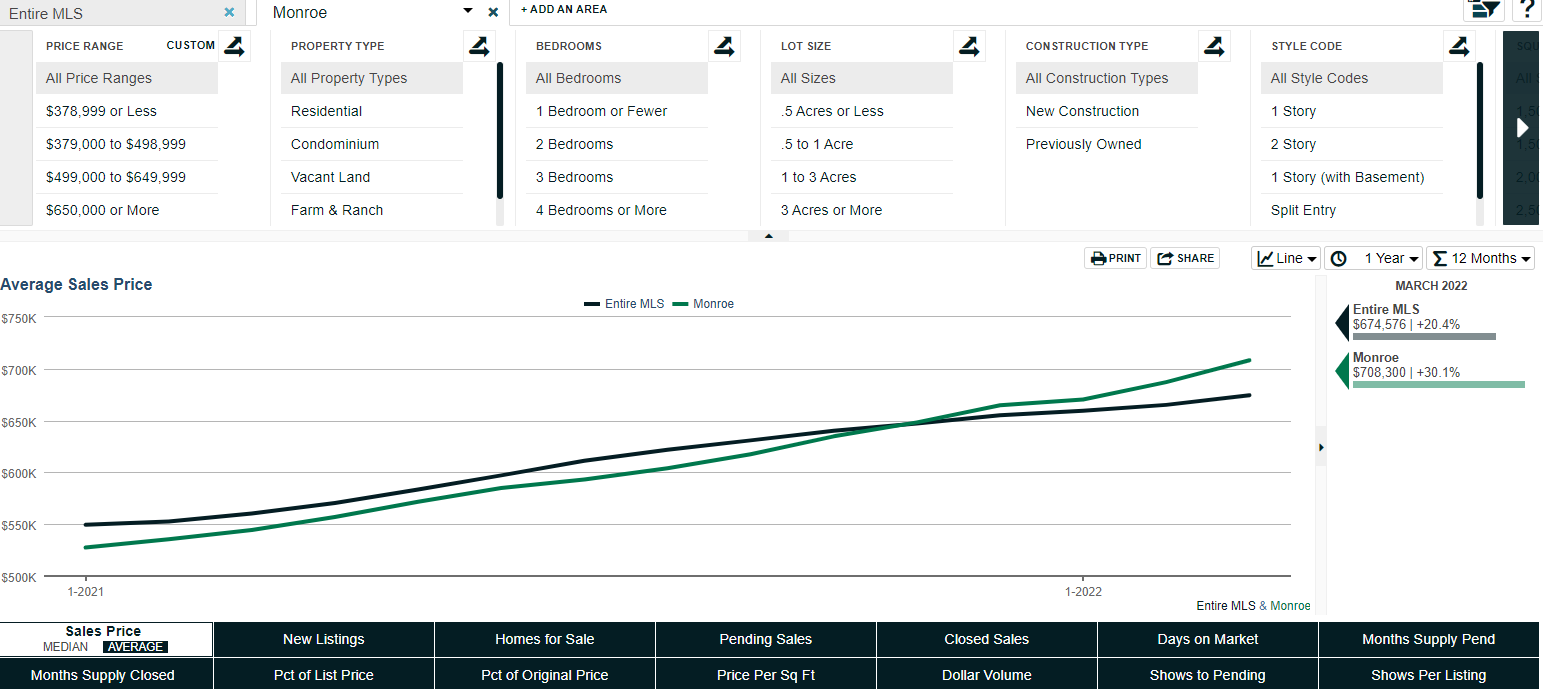The width and height of the screenshot is (1543, 689).
Task: Click the SHARE button
Action: pos(1185,258)
